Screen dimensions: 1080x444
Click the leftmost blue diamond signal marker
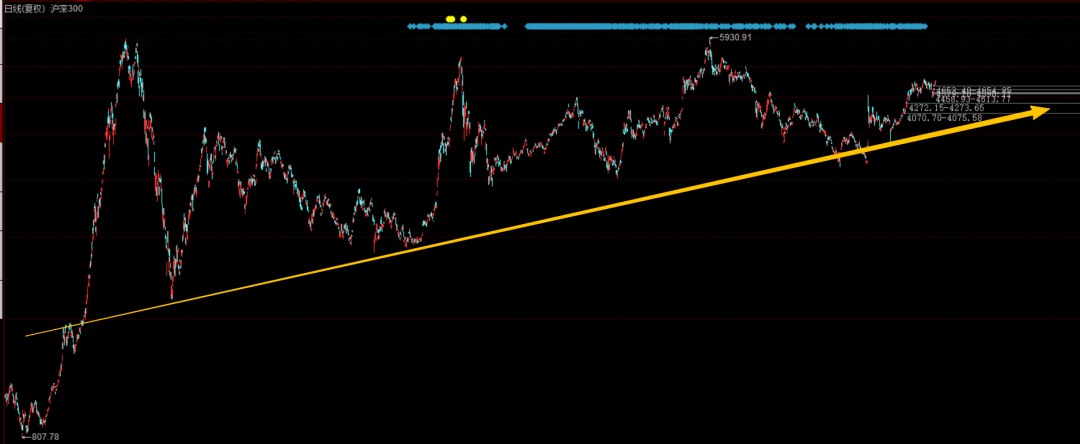[410, 26]
